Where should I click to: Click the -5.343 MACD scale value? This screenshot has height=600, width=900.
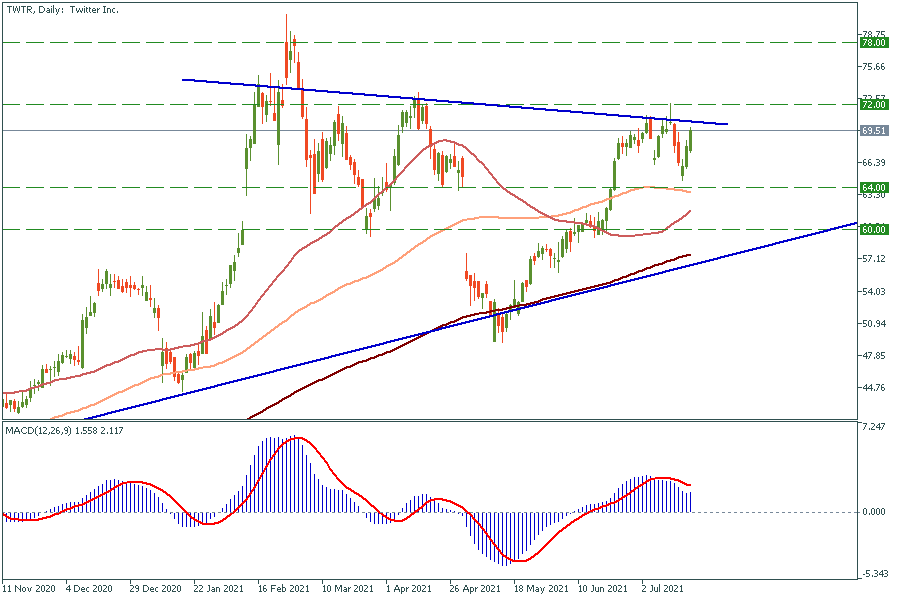coord(873,574)
